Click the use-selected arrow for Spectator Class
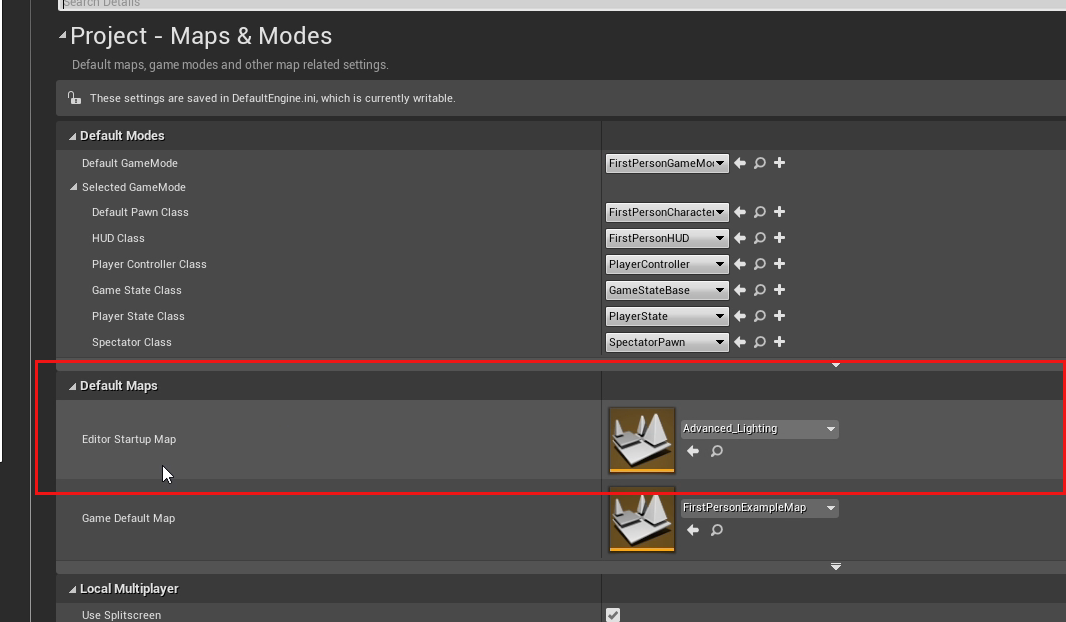 (740, 342)
